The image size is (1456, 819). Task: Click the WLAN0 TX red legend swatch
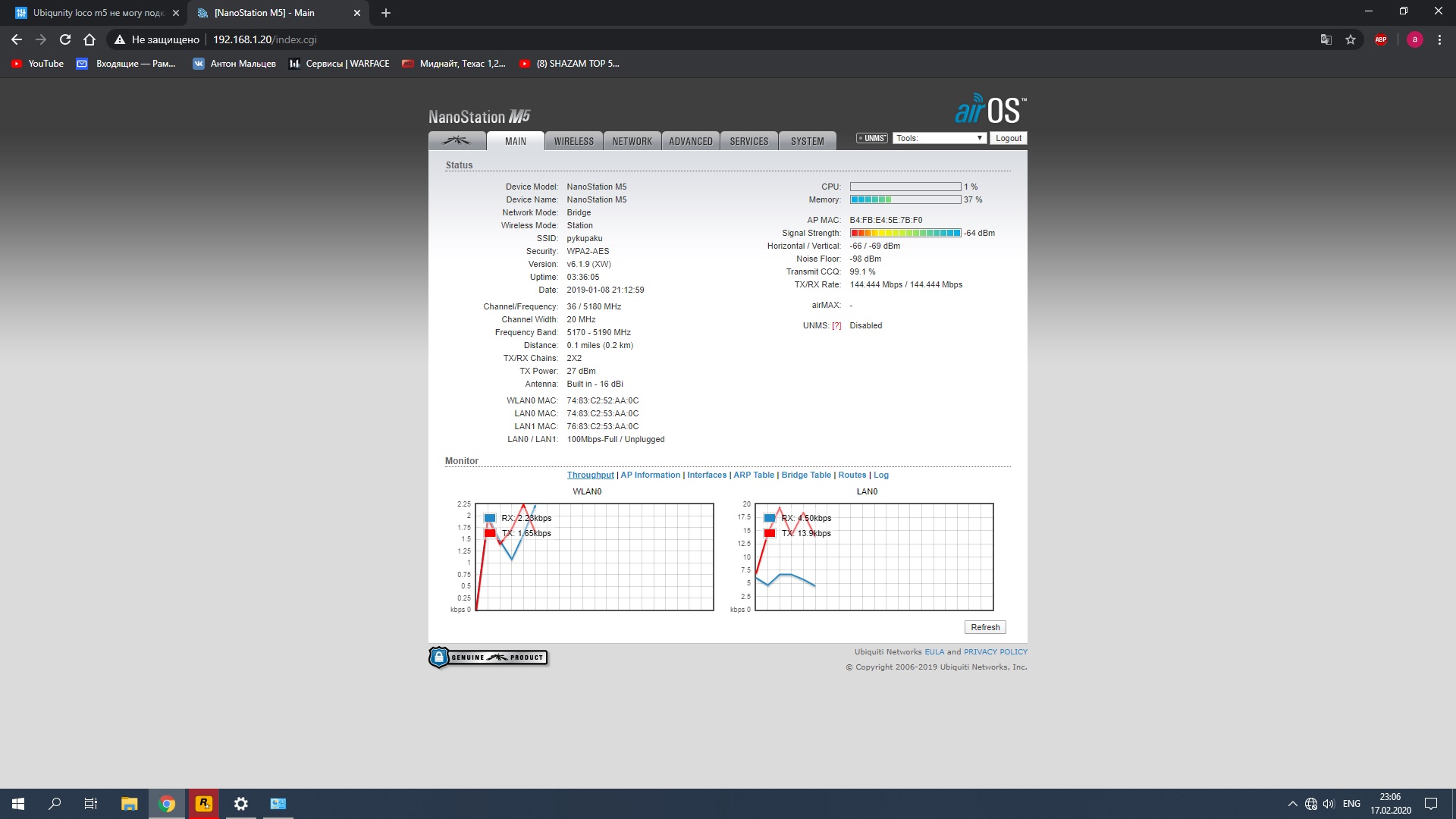[x=490, y=533]
